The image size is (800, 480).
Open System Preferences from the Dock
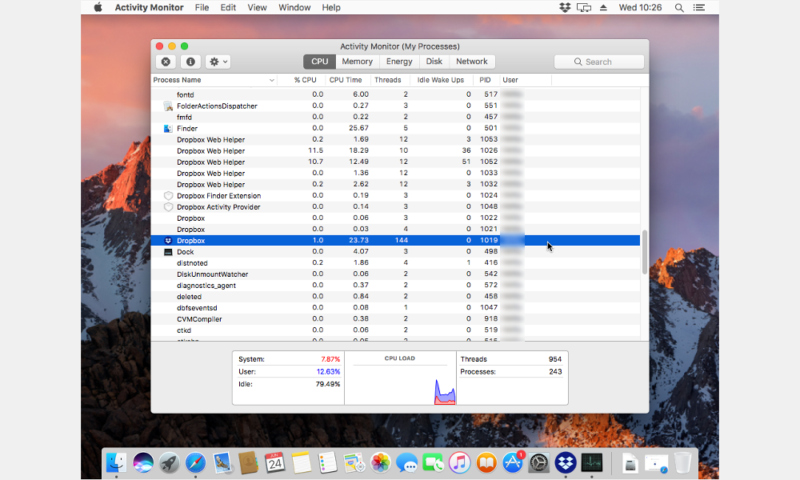(x=539, y=463)
